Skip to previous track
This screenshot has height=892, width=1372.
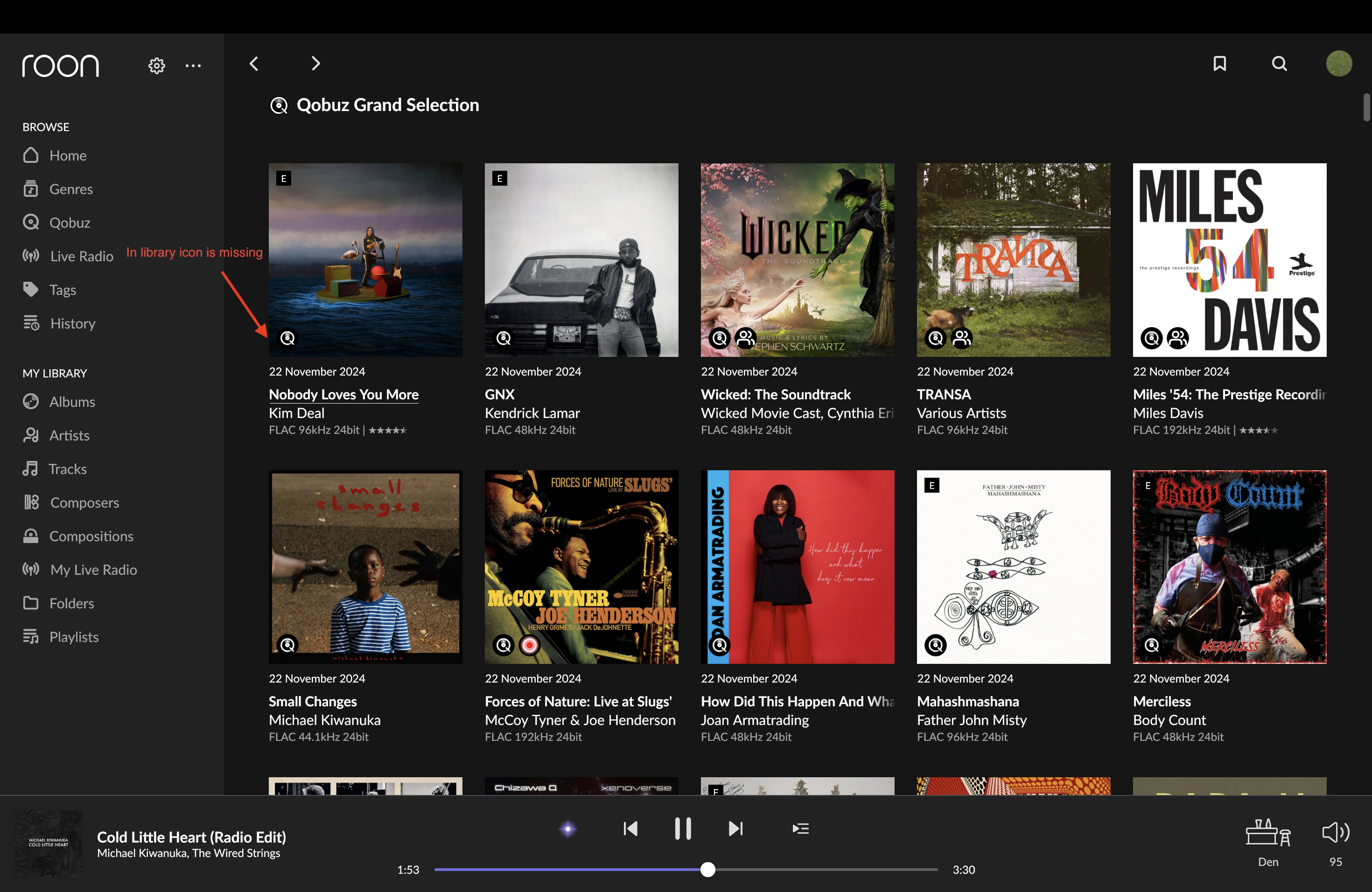coord(630,829)
